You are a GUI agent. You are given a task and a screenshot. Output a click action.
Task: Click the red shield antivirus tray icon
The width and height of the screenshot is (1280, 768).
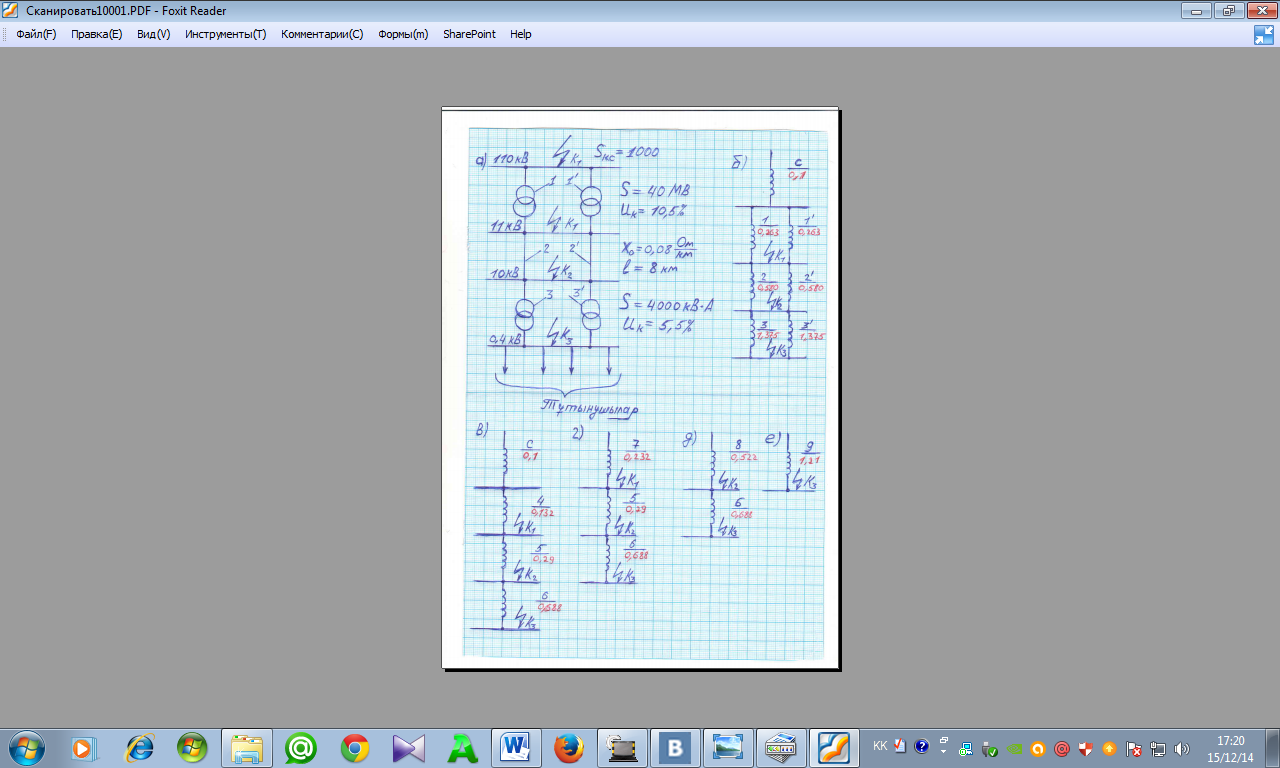point(1086,748)
